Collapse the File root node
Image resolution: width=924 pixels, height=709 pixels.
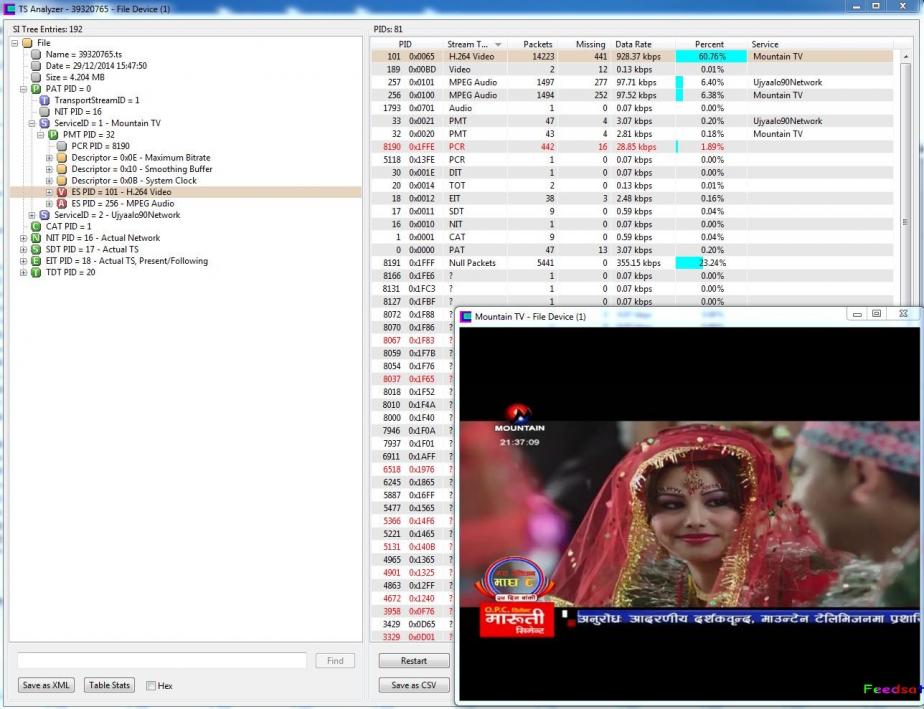point(15,43)
